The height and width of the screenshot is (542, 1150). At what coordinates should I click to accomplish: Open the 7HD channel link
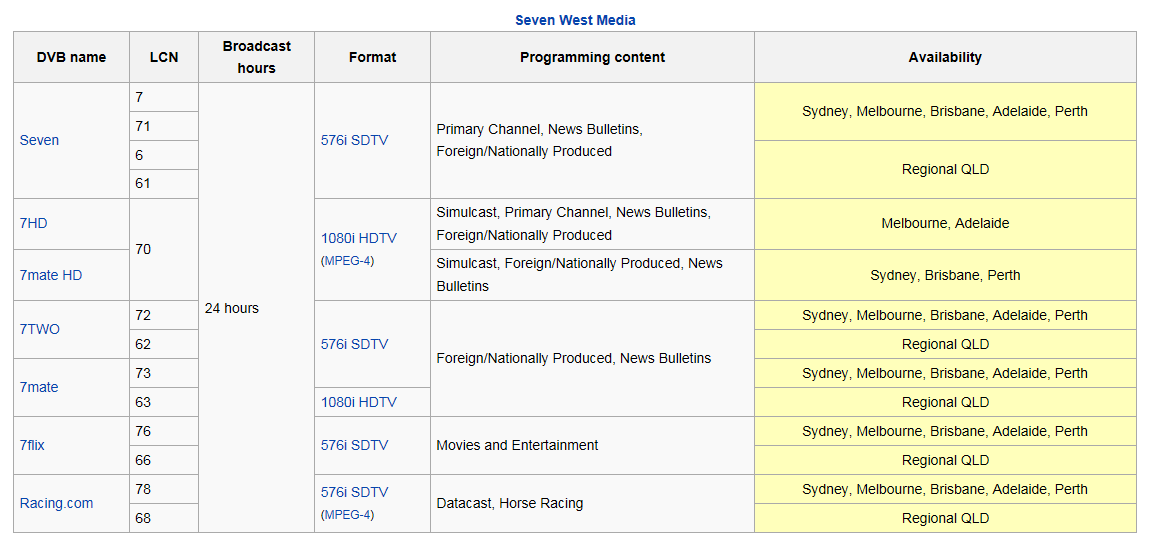point(33,223)
